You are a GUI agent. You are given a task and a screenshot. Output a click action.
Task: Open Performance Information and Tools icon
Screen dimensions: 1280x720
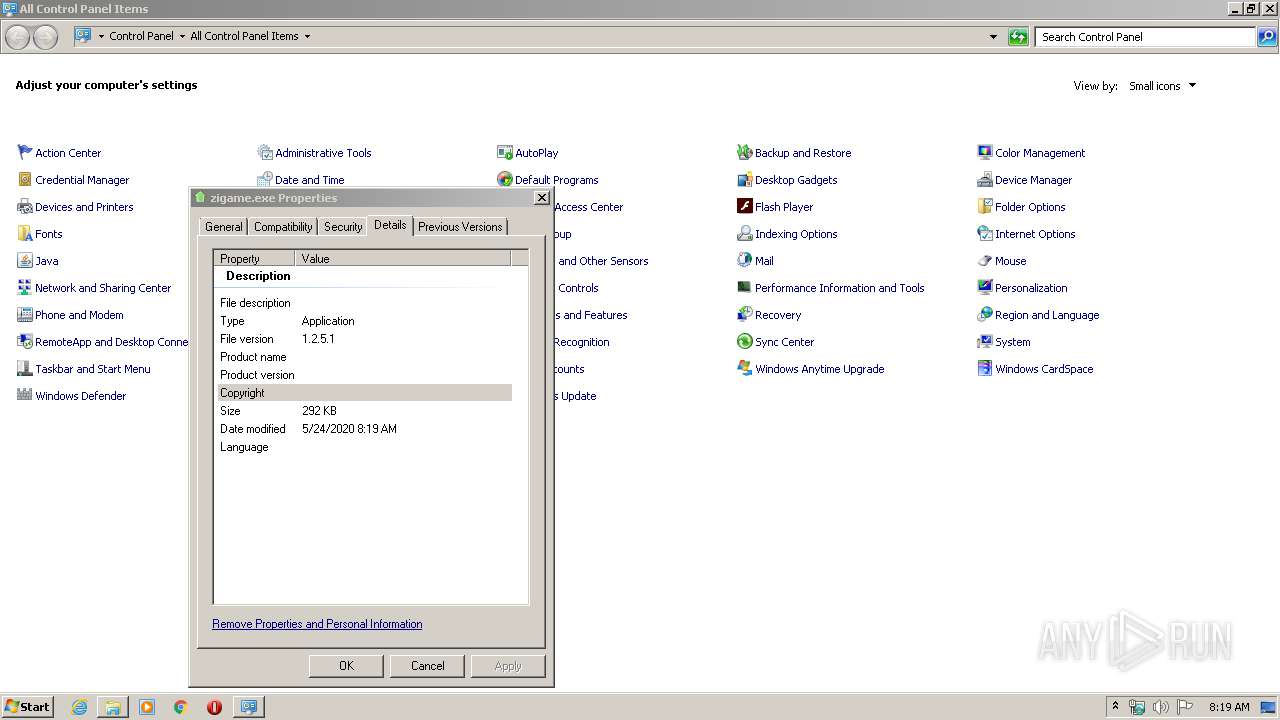click(745, 287)
